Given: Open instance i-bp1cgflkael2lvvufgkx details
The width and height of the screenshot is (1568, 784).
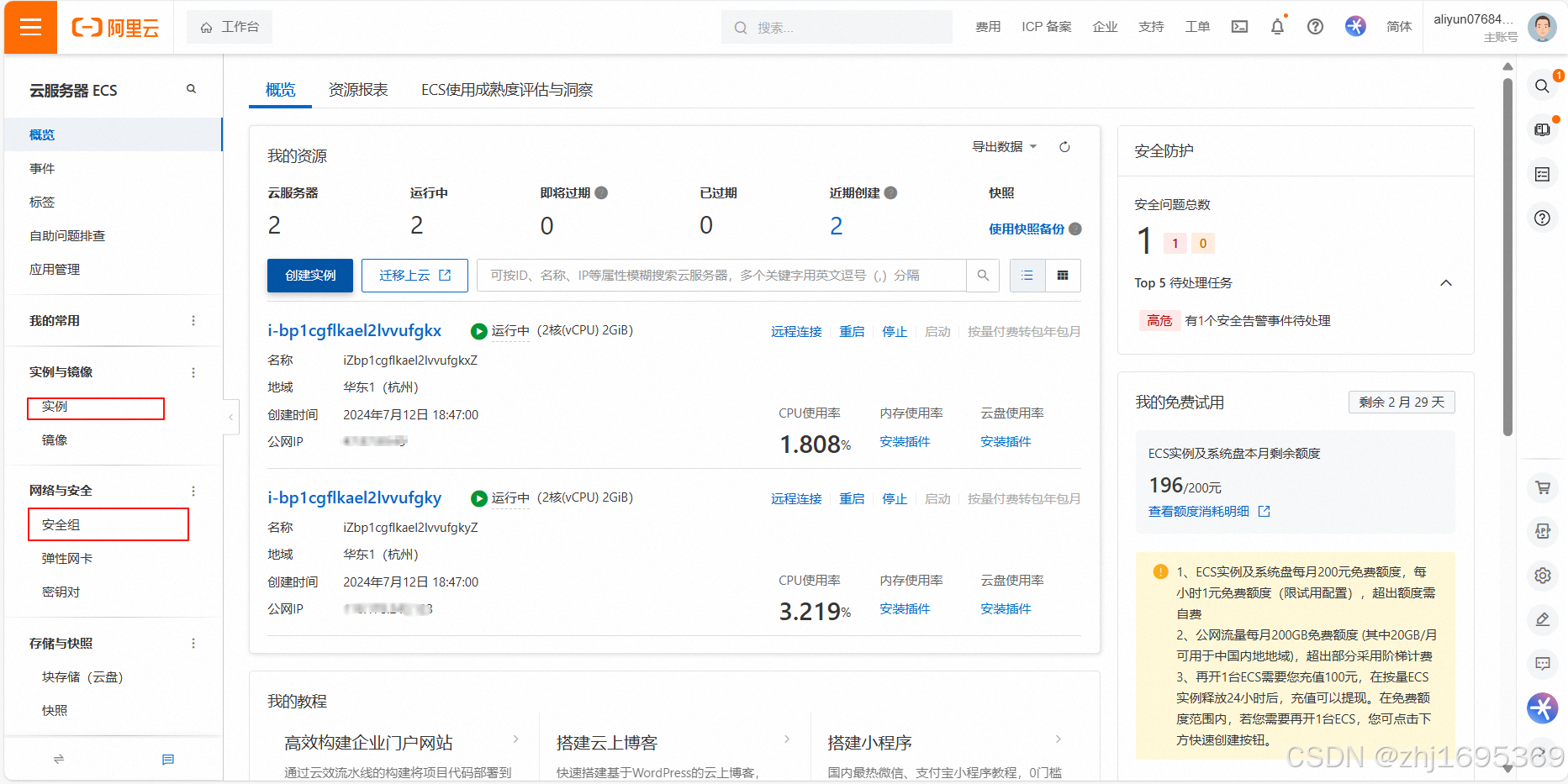Looking at the screenshot, I should (354, 330).
